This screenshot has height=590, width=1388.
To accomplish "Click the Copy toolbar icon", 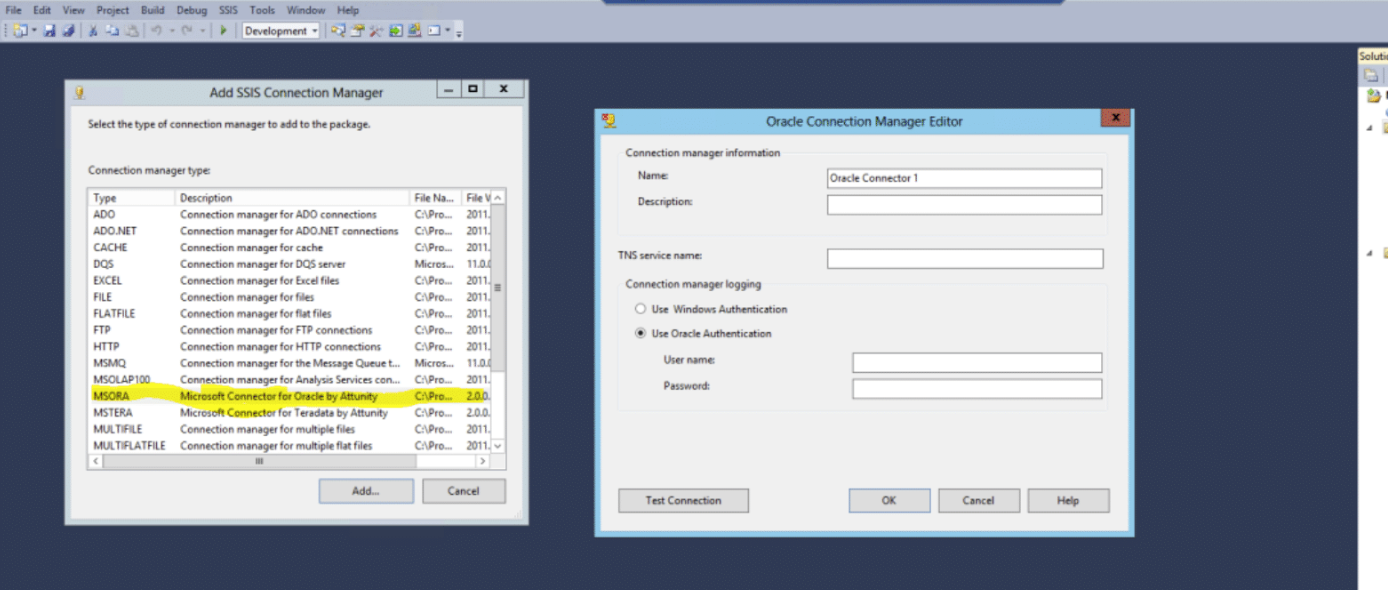I will 113,31.
